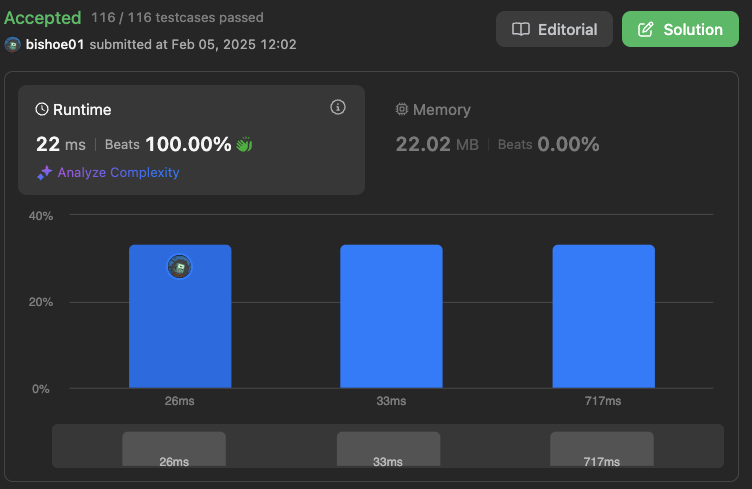Click the Memory chip icon

click(x=401, y=109)
